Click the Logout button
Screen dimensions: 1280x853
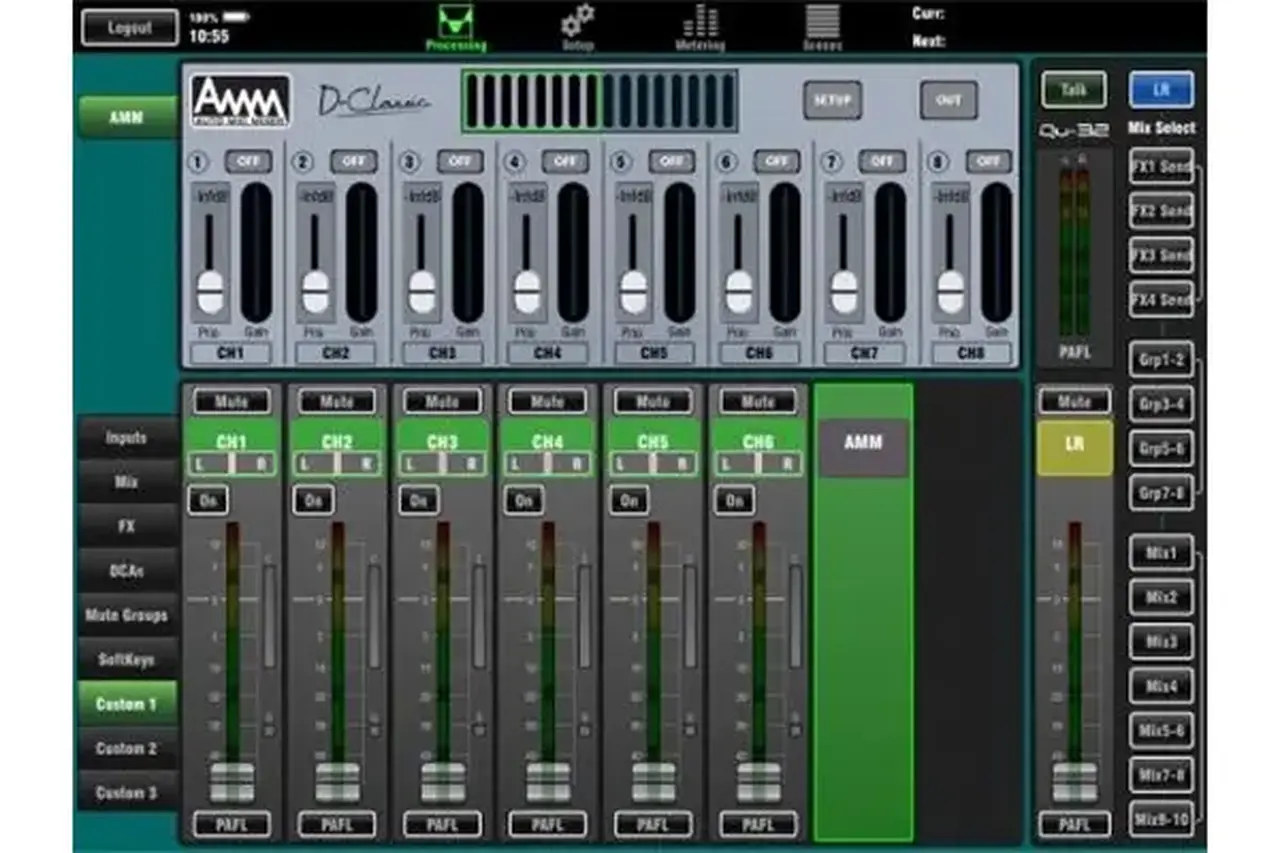pos(128,28)
